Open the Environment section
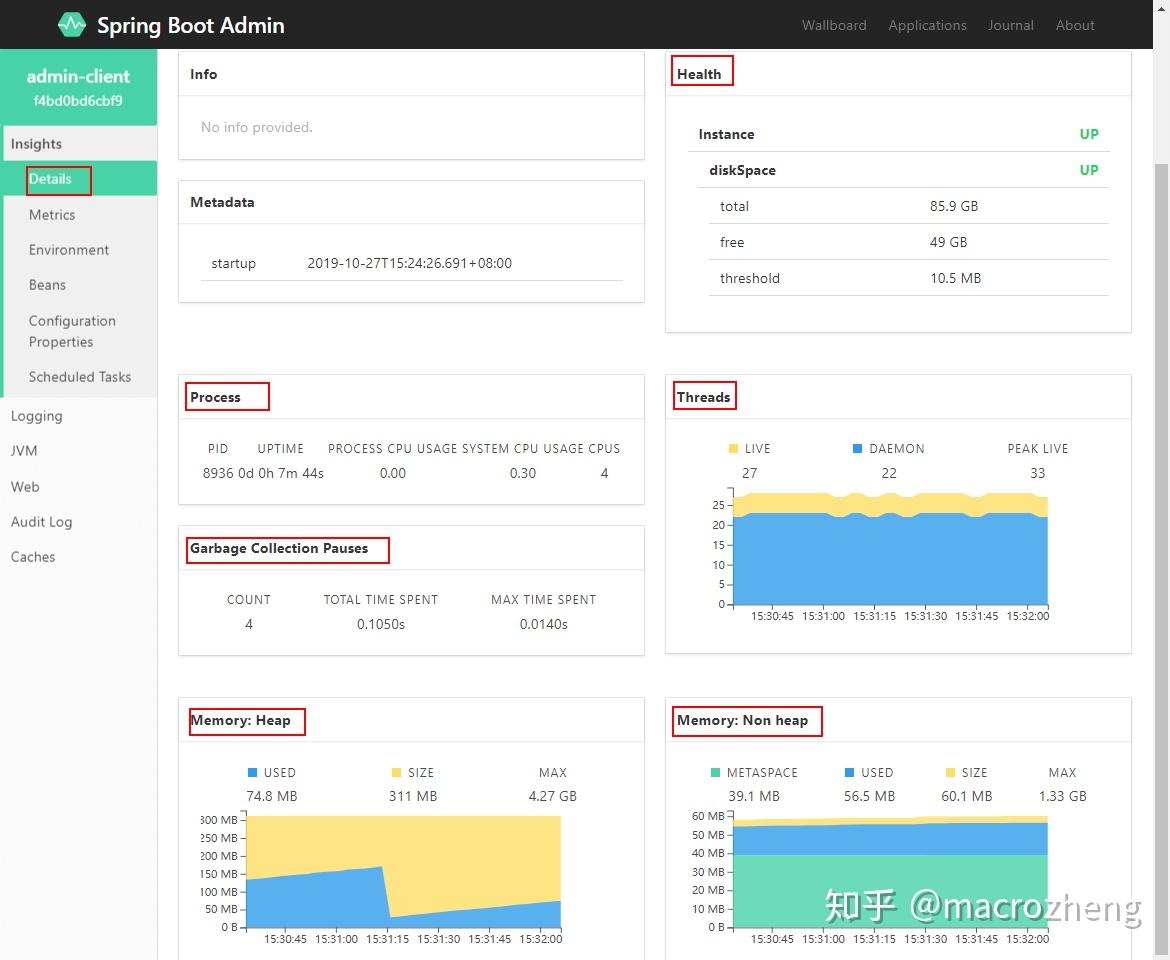 66,250
